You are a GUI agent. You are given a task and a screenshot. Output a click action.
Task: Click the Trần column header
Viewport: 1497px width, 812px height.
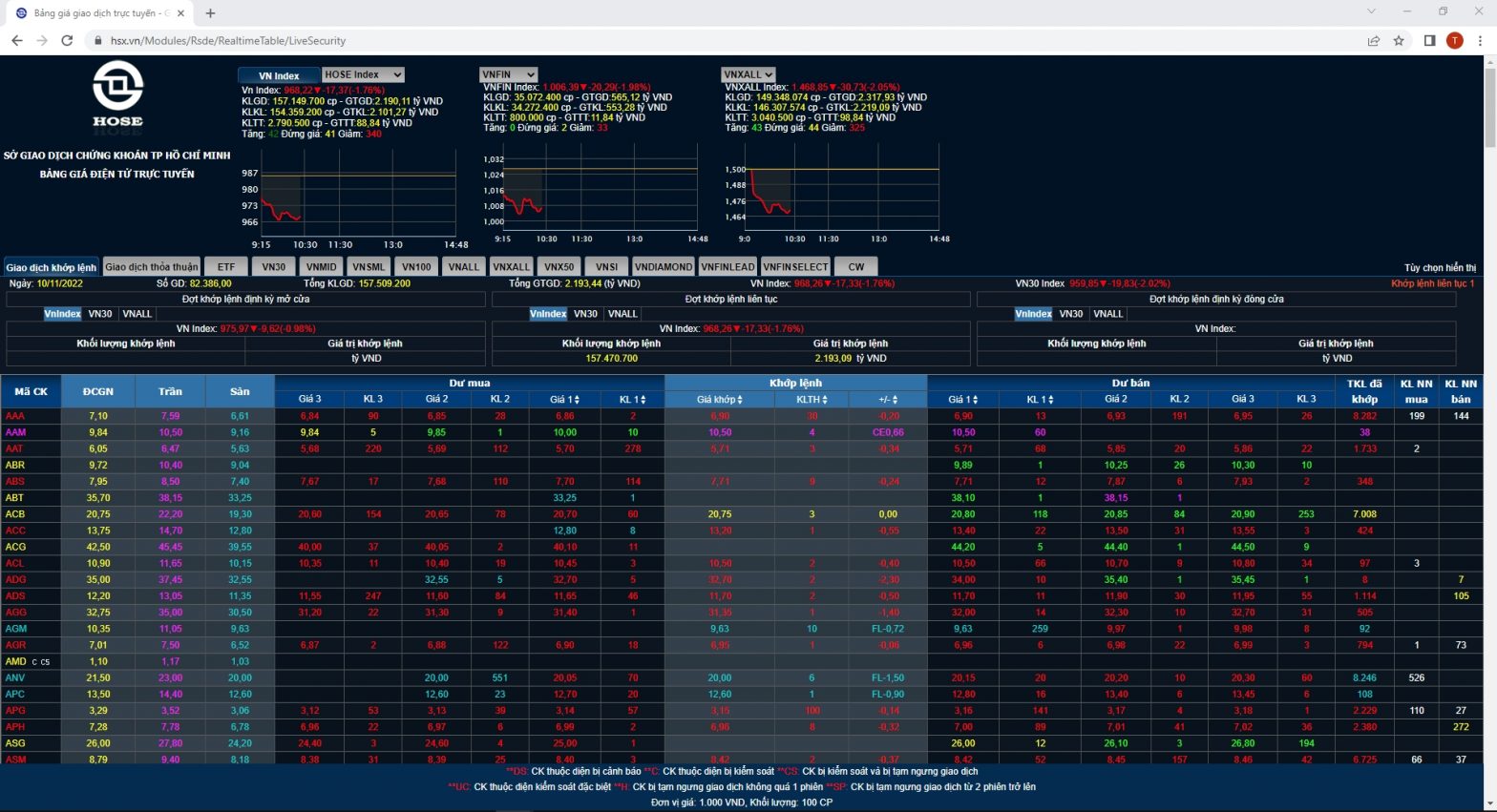(x=170, y=391)
